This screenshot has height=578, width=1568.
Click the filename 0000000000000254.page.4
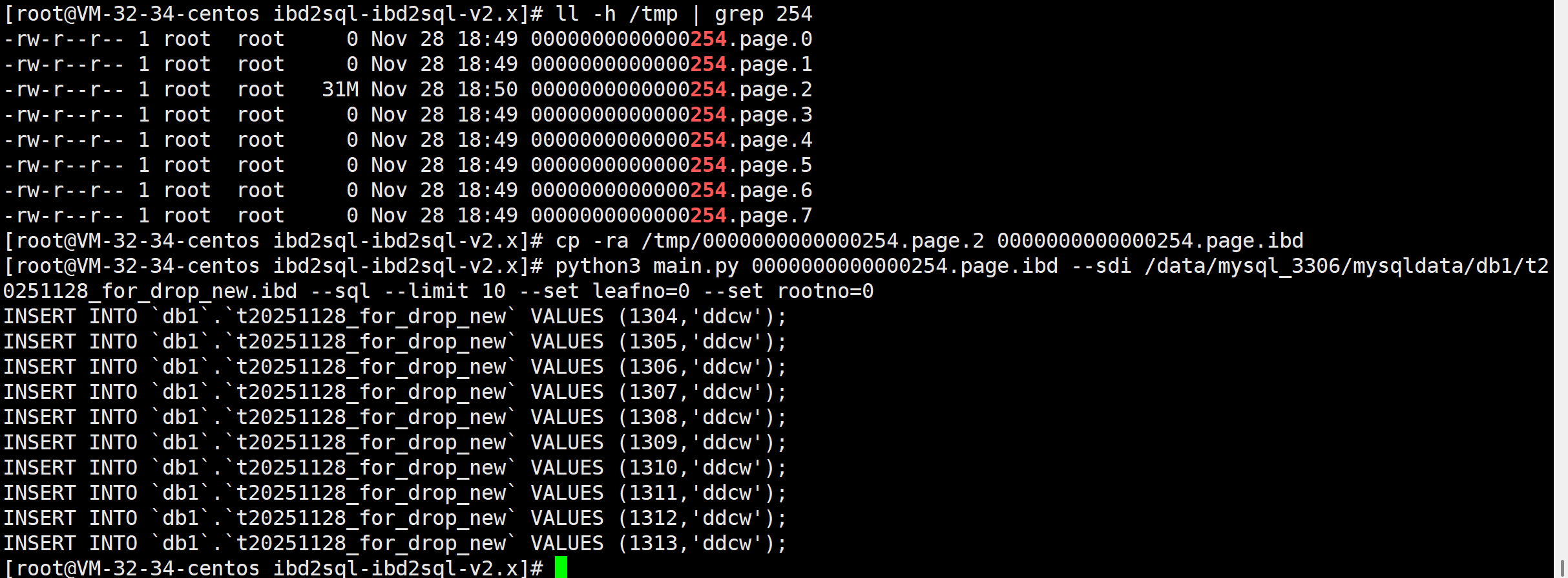672,140
